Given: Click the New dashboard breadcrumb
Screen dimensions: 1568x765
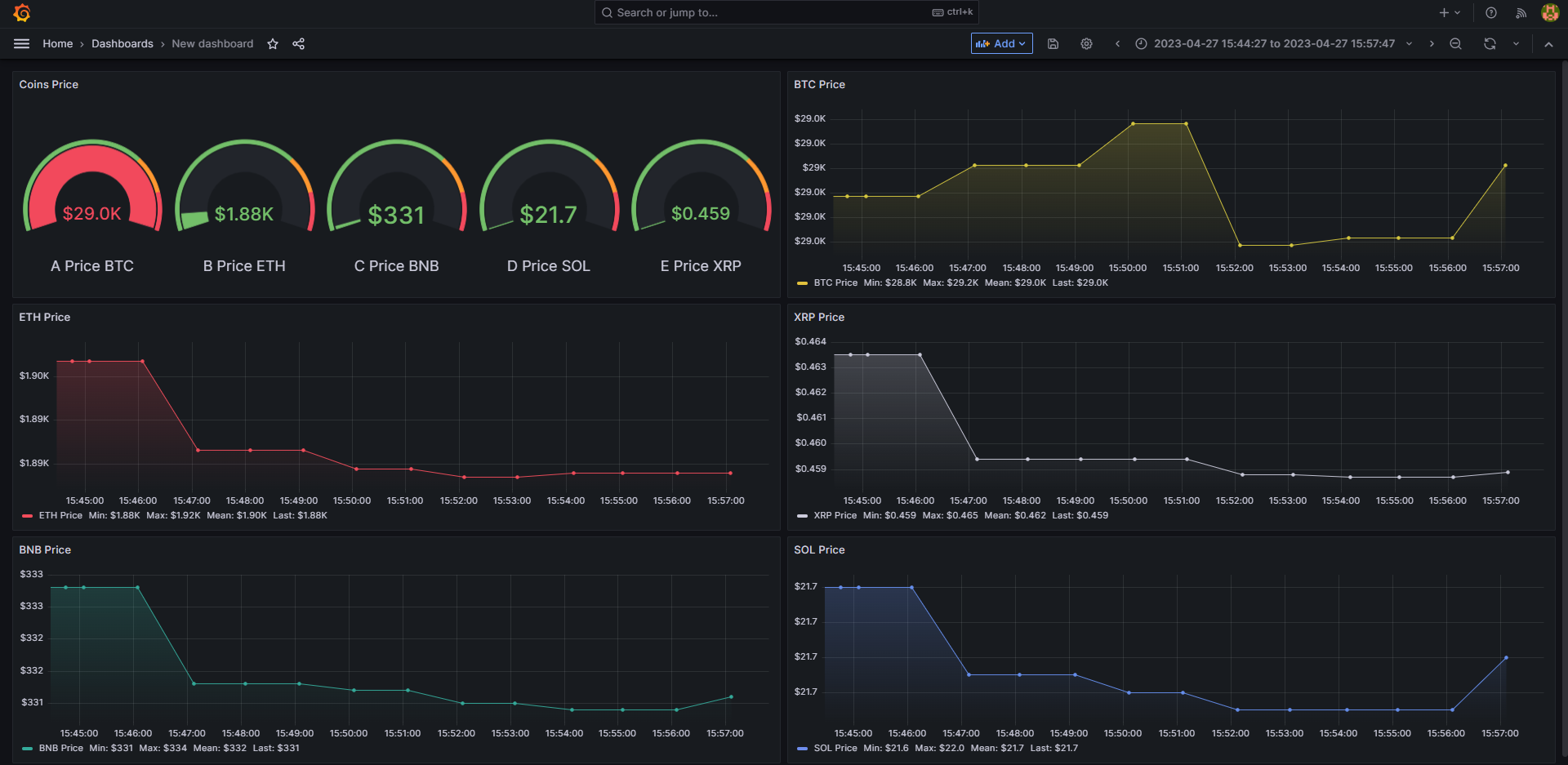Looking at the screenshot, I should (212, 44).
